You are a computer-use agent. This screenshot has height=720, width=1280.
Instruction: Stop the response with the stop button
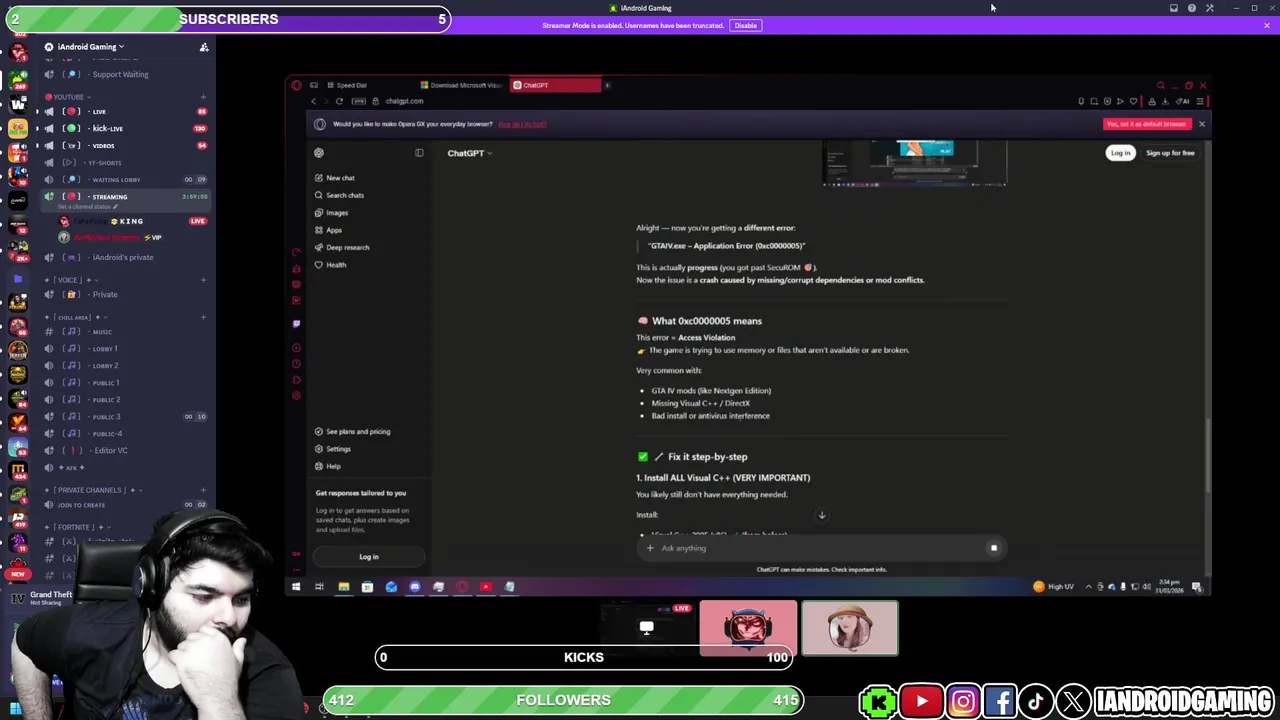(993, 548)
